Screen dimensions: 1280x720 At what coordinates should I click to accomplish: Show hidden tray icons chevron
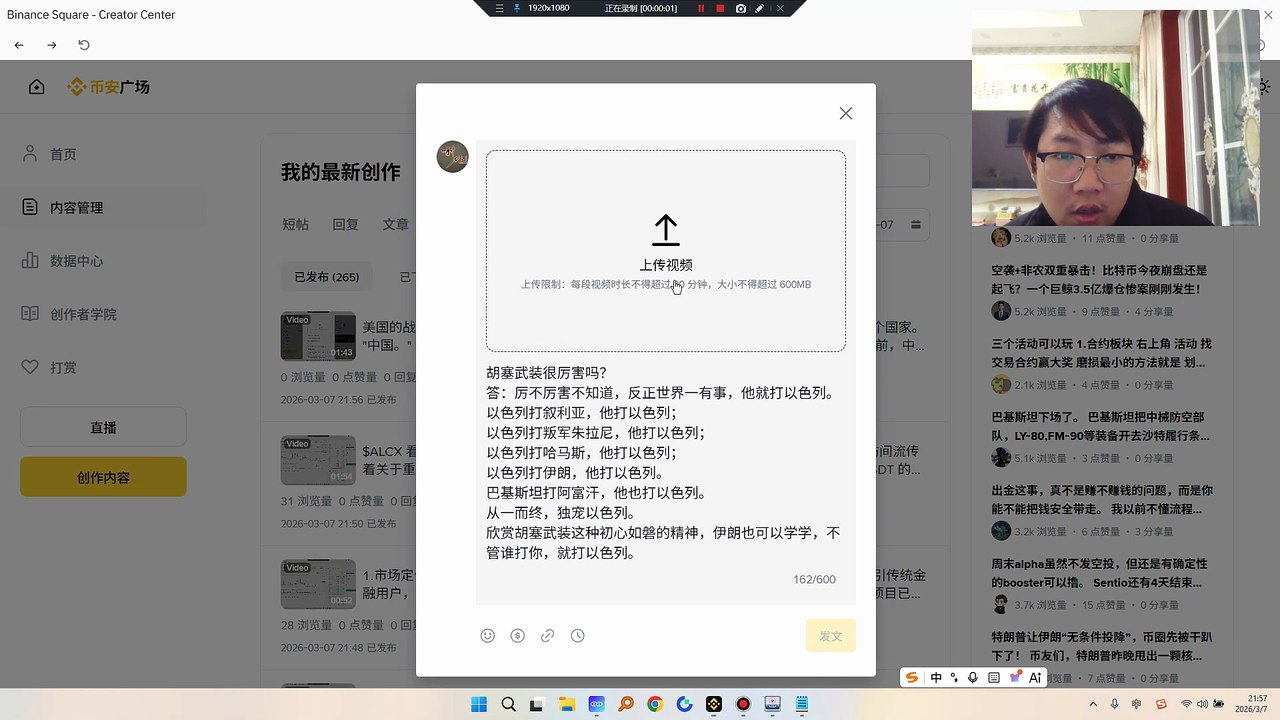coord(1093,704)
